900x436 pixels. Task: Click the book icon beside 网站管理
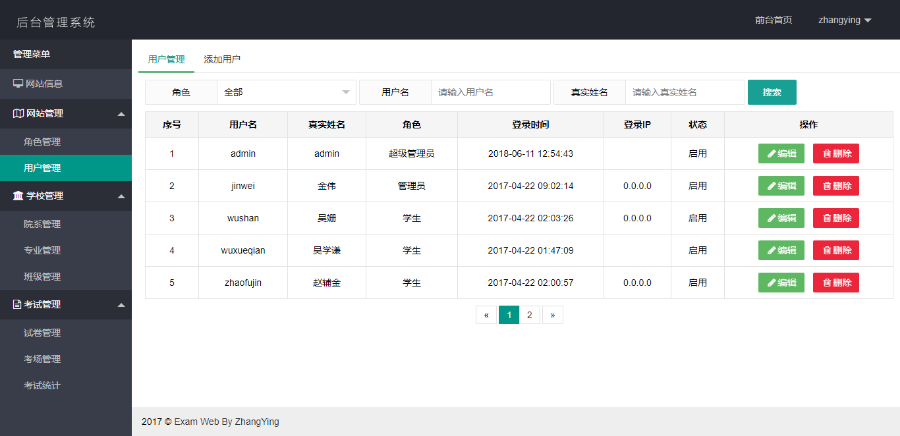18,114
